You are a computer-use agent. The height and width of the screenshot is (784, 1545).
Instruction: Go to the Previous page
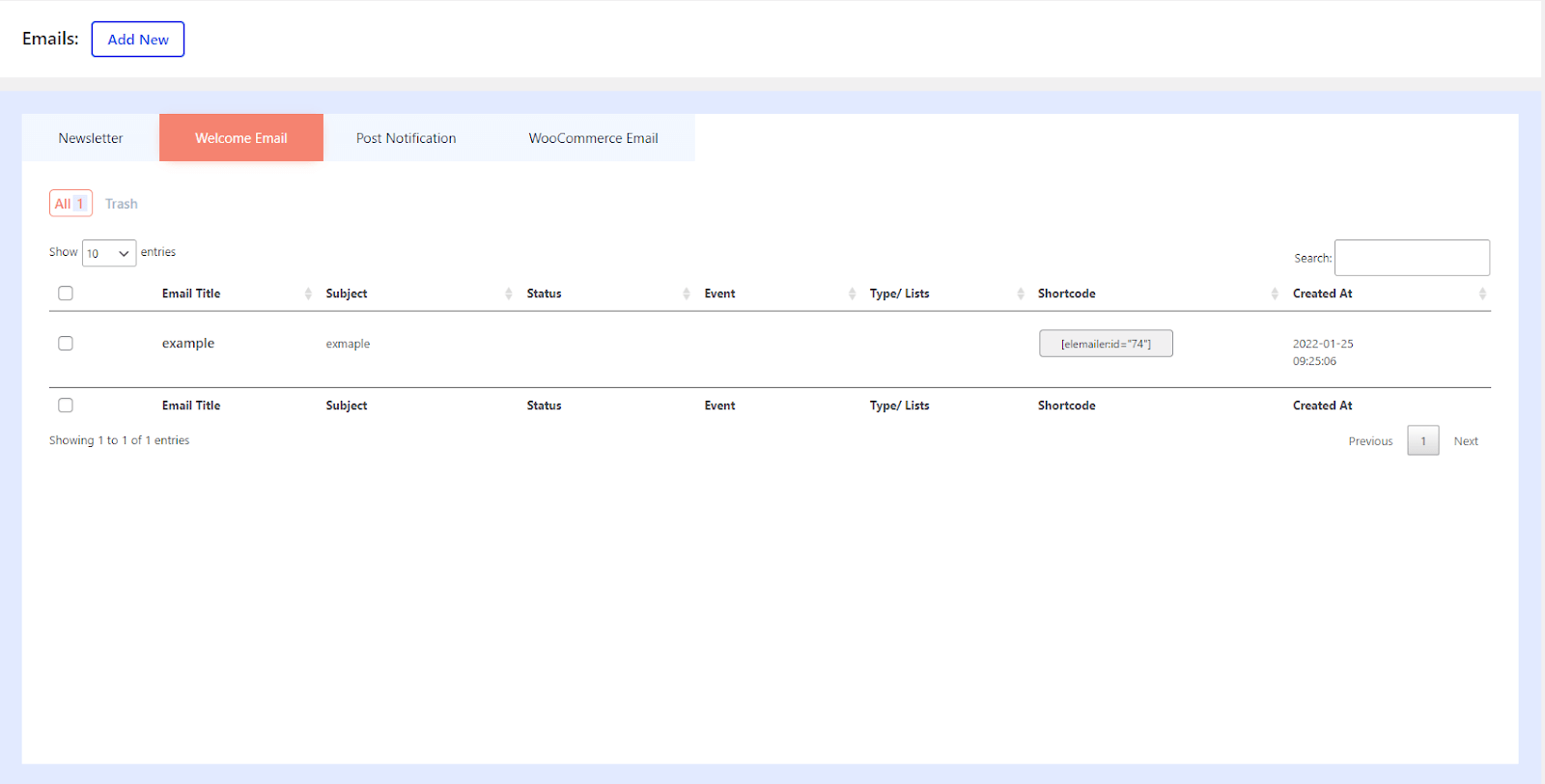click(x=1370, y=441)
